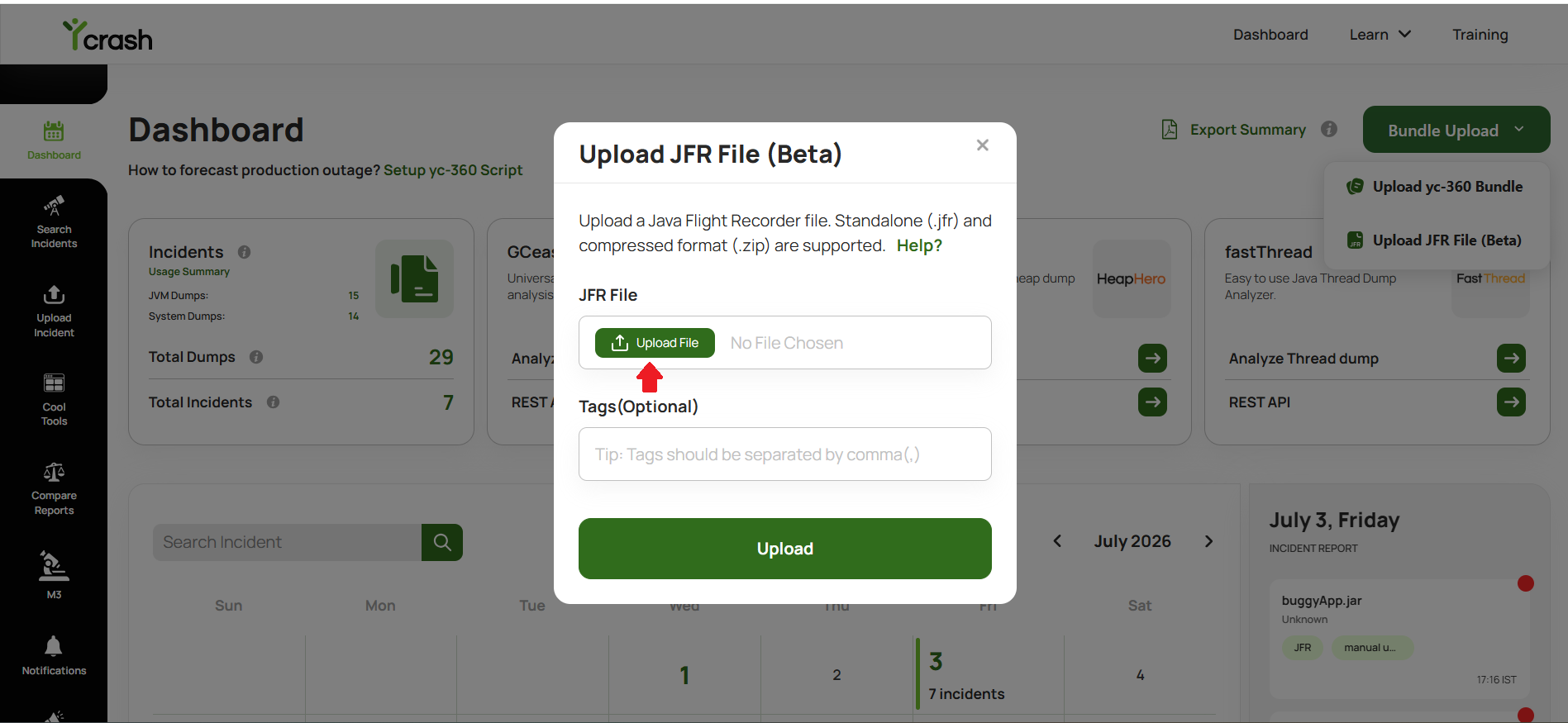Select Upload JFR File (Beta) menu entry

[x=1437, y=240]
